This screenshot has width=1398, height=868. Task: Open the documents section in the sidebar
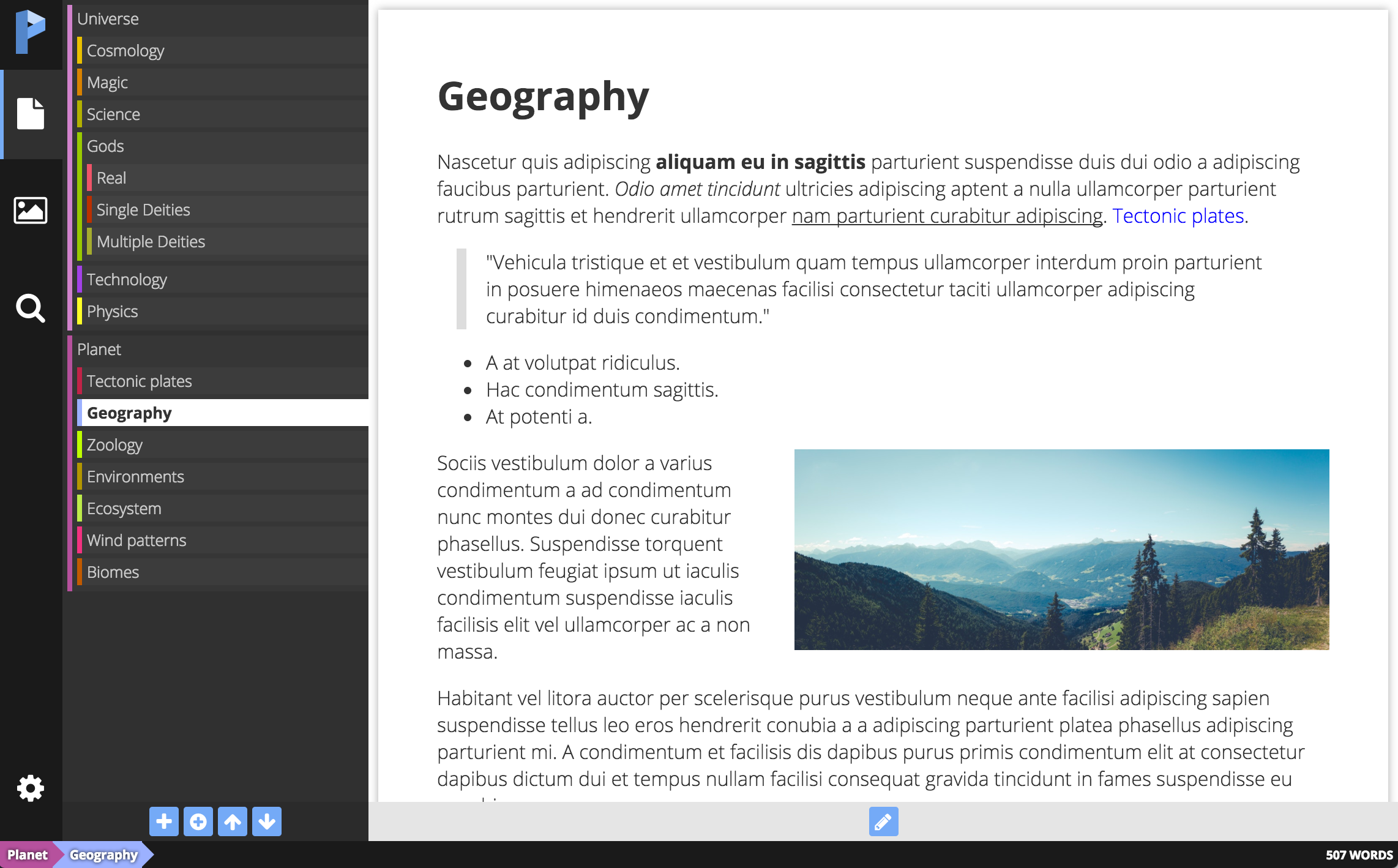pyautogui.click(x=31, y=114)
